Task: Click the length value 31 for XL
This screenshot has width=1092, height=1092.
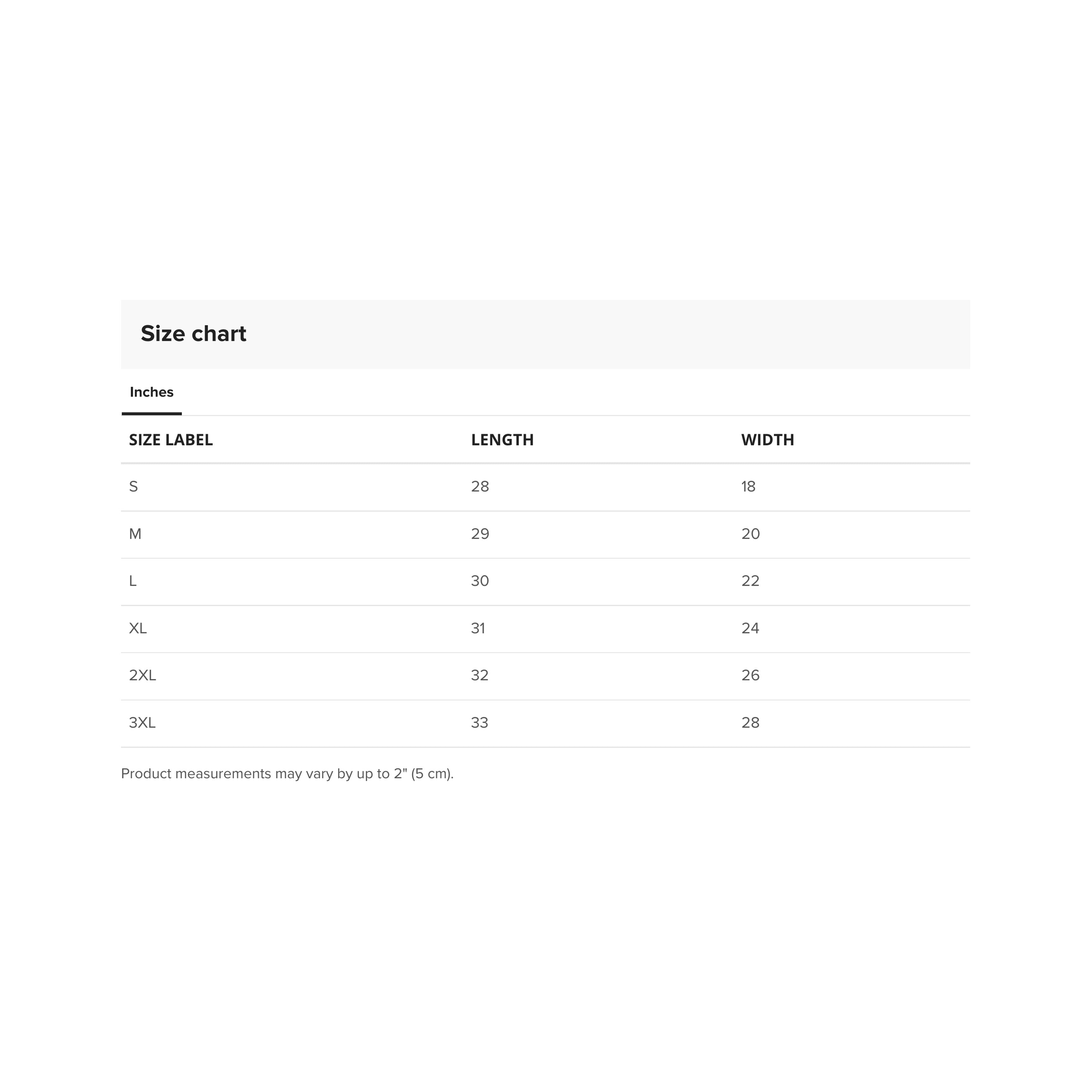Action: [x=478, y=628]
